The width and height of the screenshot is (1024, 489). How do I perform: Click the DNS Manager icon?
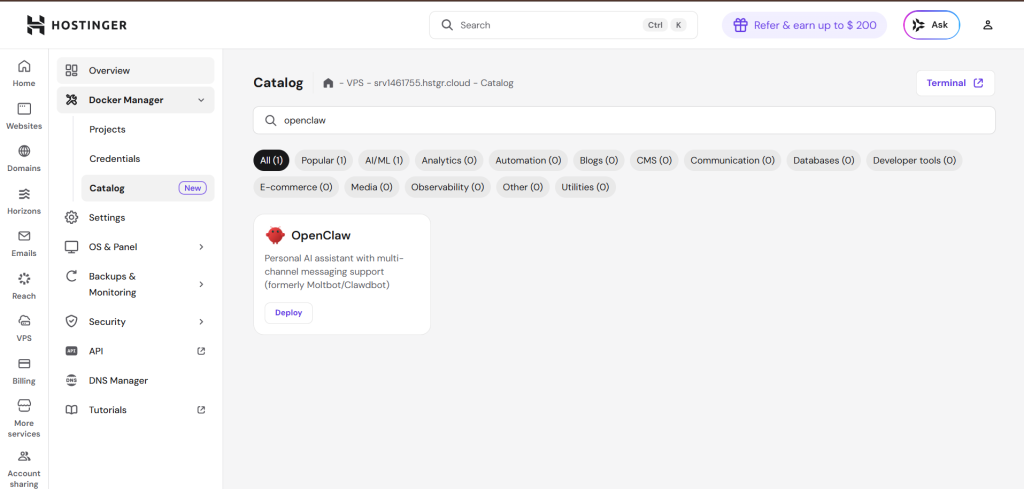72,381
